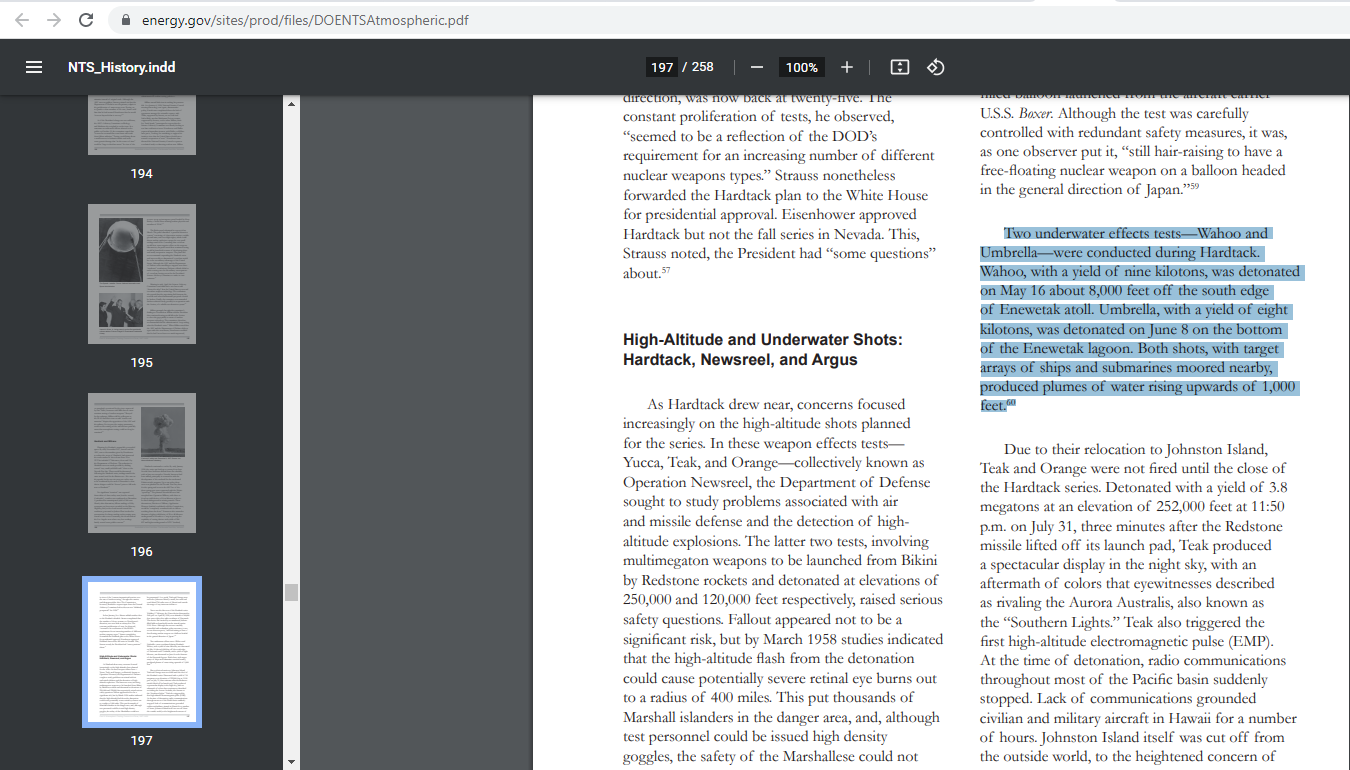Toggle the sidebar with the hamburger menu

click(x=34, y=67)
